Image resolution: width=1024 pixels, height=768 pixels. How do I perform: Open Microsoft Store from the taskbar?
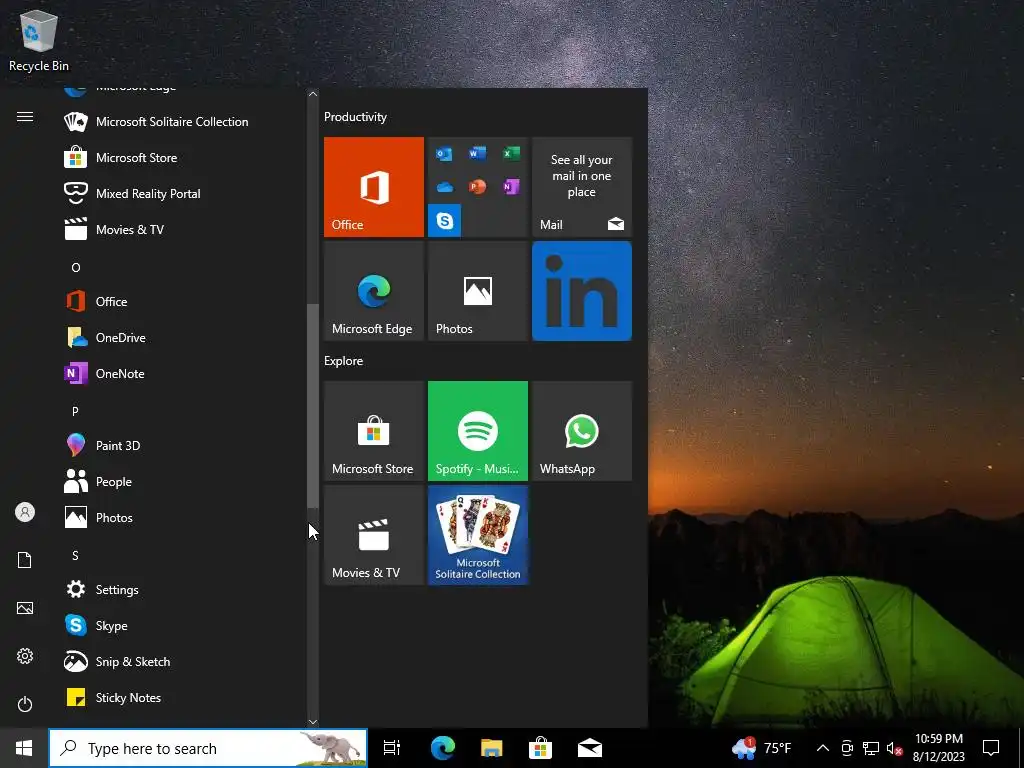(x=540, y=748)
